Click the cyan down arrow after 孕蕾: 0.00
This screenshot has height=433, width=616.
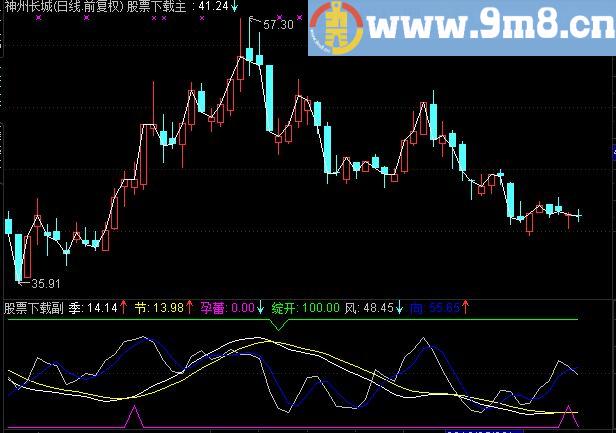pos(260,307)
